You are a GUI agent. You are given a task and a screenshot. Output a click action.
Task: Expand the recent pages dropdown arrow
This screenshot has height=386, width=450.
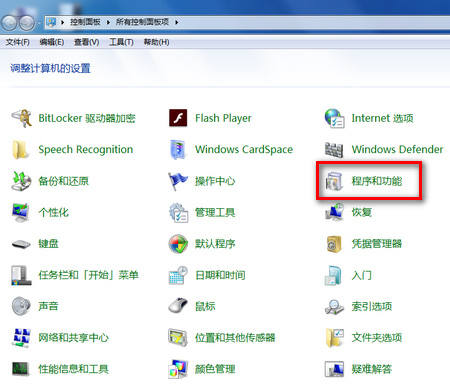pos(39,23)
